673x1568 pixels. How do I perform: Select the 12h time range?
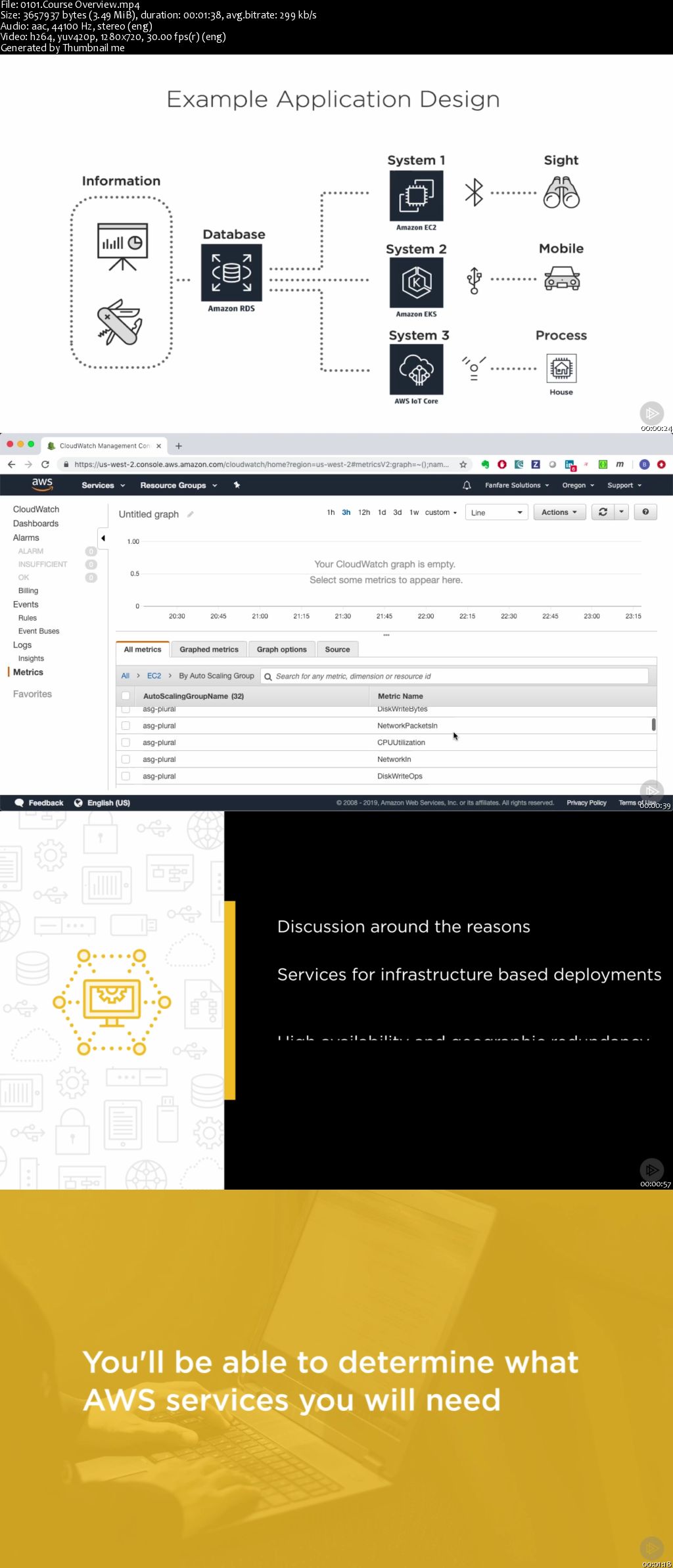(x=364, y=512)
